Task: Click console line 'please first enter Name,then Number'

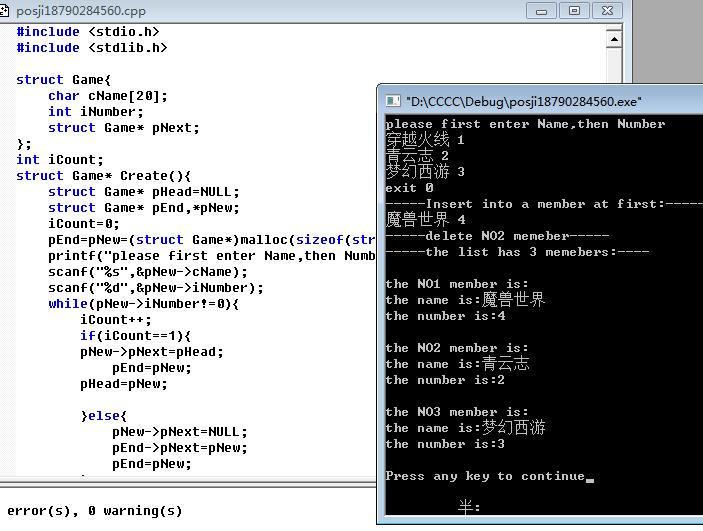Action: click(x=525, y=124)
